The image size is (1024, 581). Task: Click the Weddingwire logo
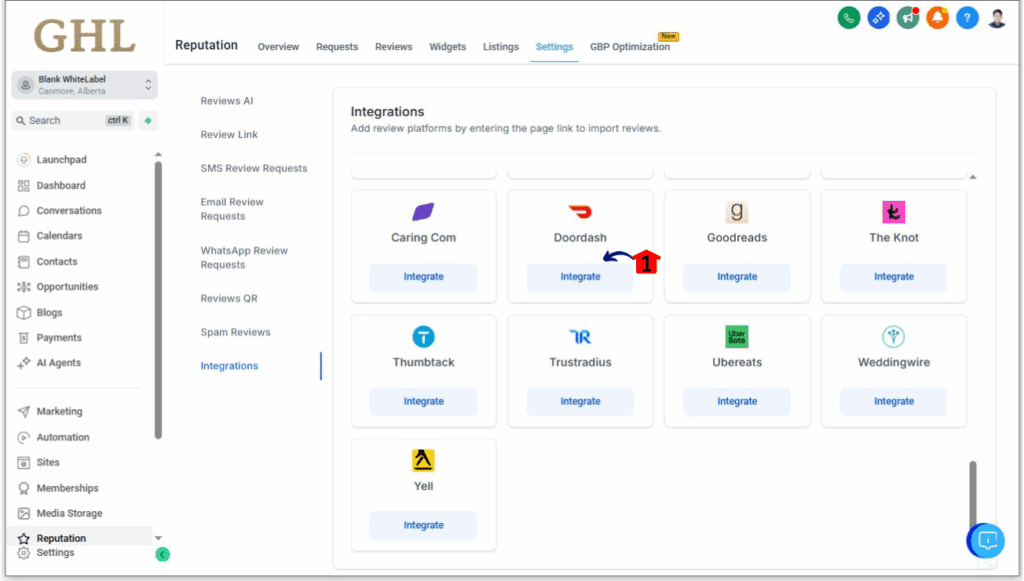893,337
